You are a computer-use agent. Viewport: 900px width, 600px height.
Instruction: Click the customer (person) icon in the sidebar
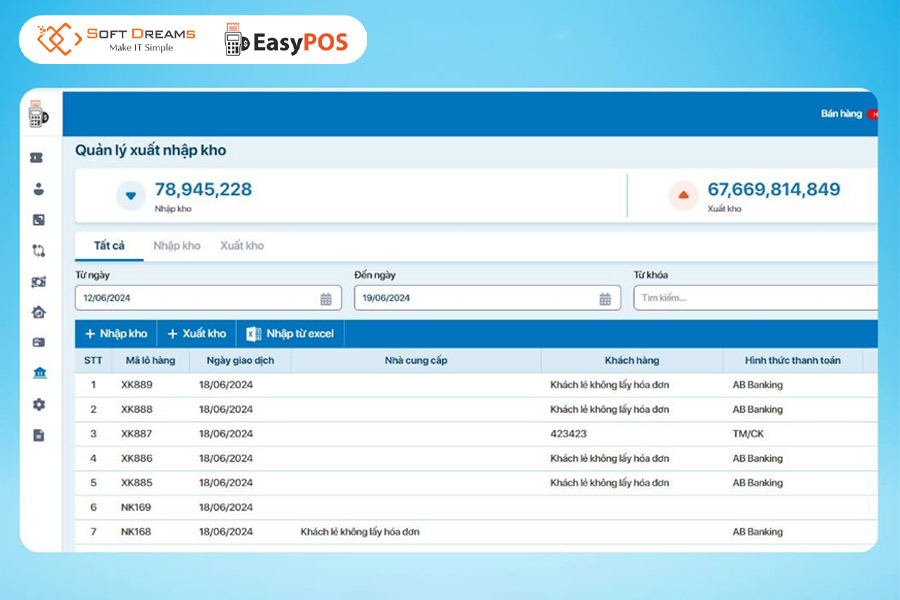[38, 189]
